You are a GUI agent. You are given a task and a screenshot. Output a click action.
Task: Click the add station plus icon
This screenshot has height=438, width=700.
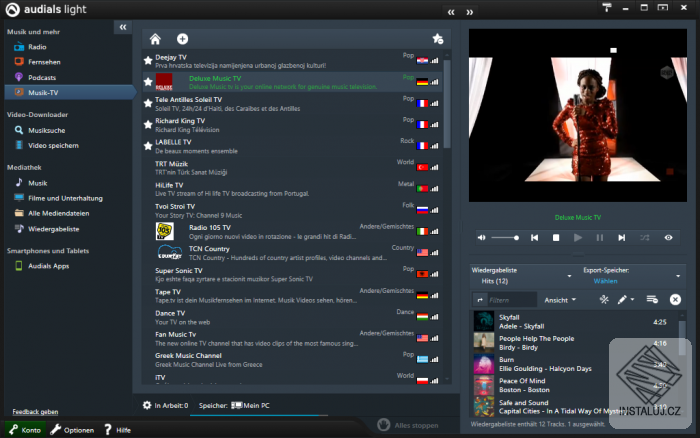tap(182, 39)
